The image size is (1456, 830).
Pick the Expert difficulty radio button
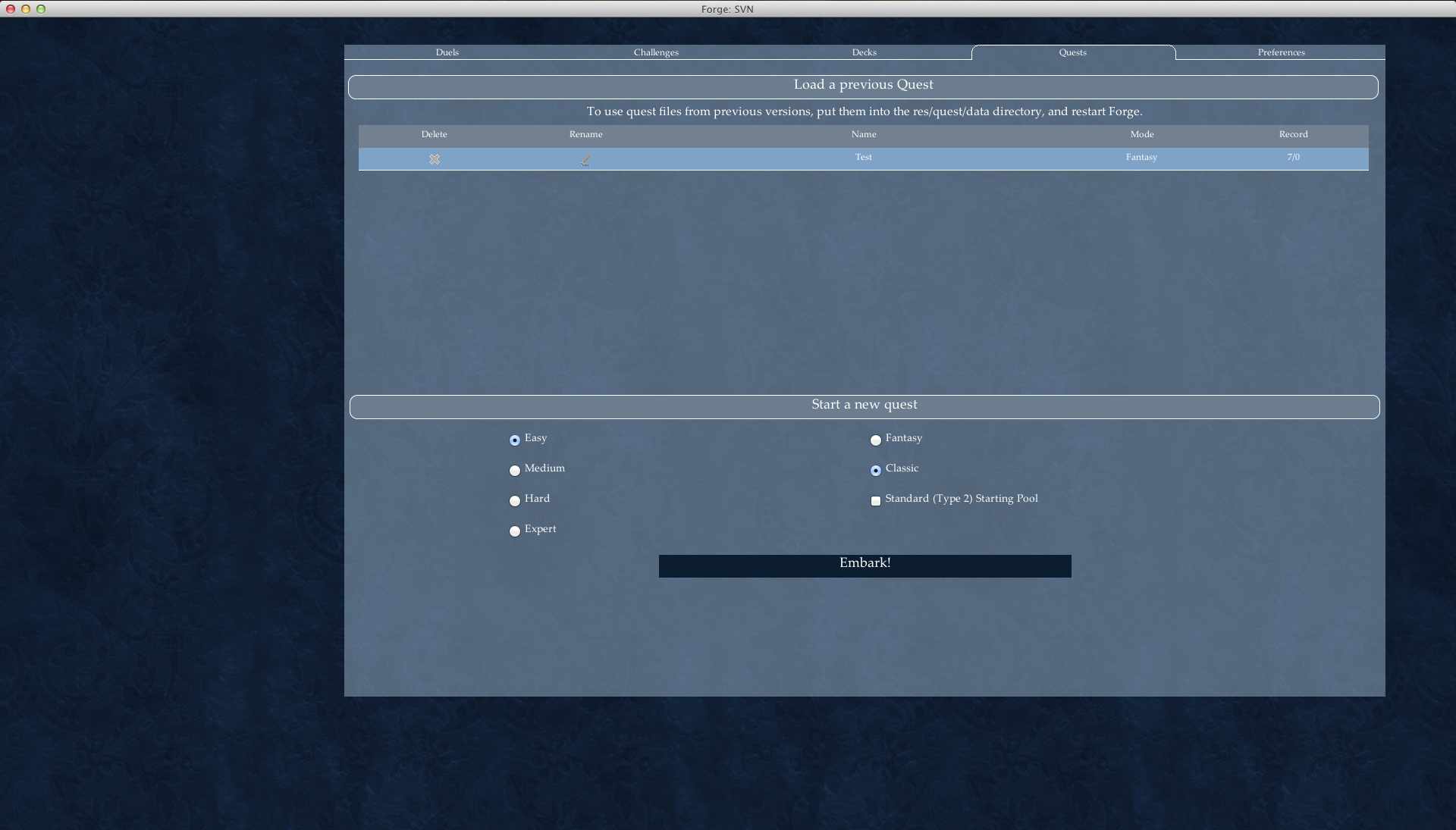click(x=515, y=531)
